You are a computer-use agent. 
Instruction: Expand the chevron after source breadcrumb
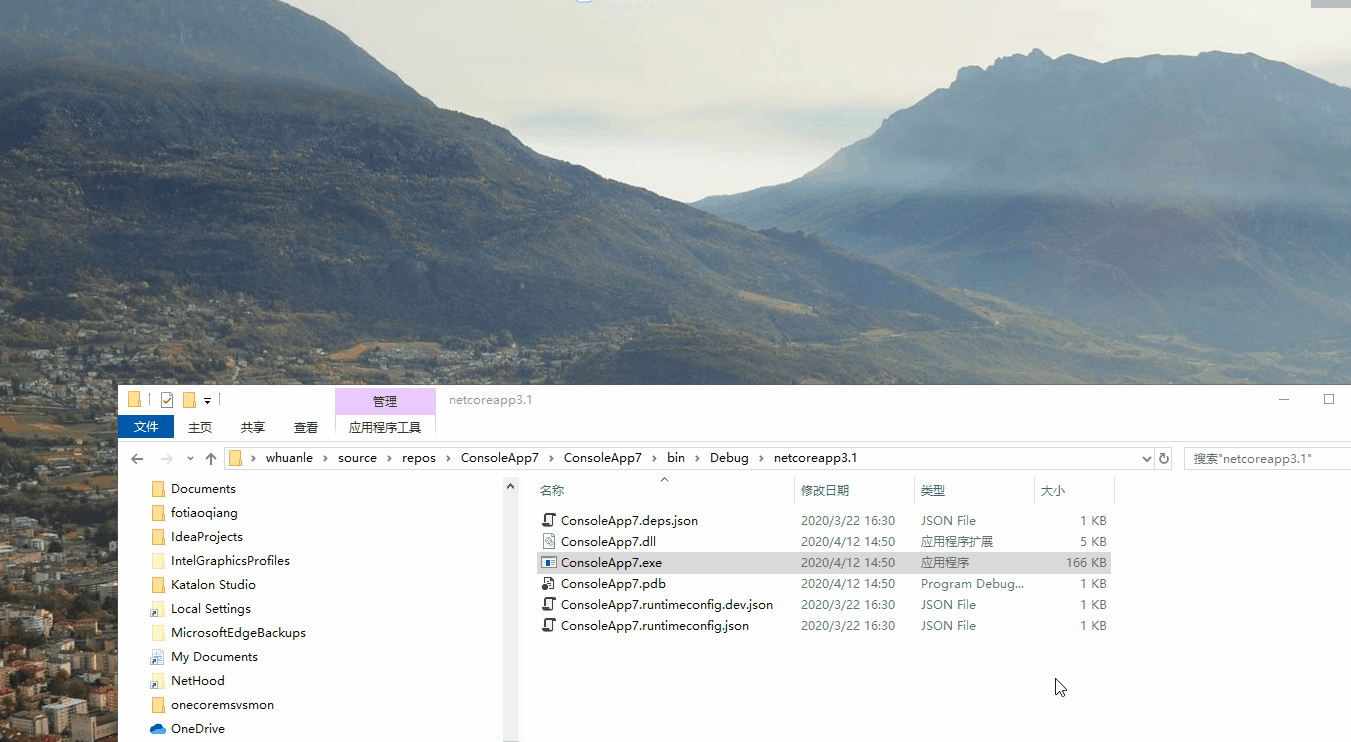389,458
